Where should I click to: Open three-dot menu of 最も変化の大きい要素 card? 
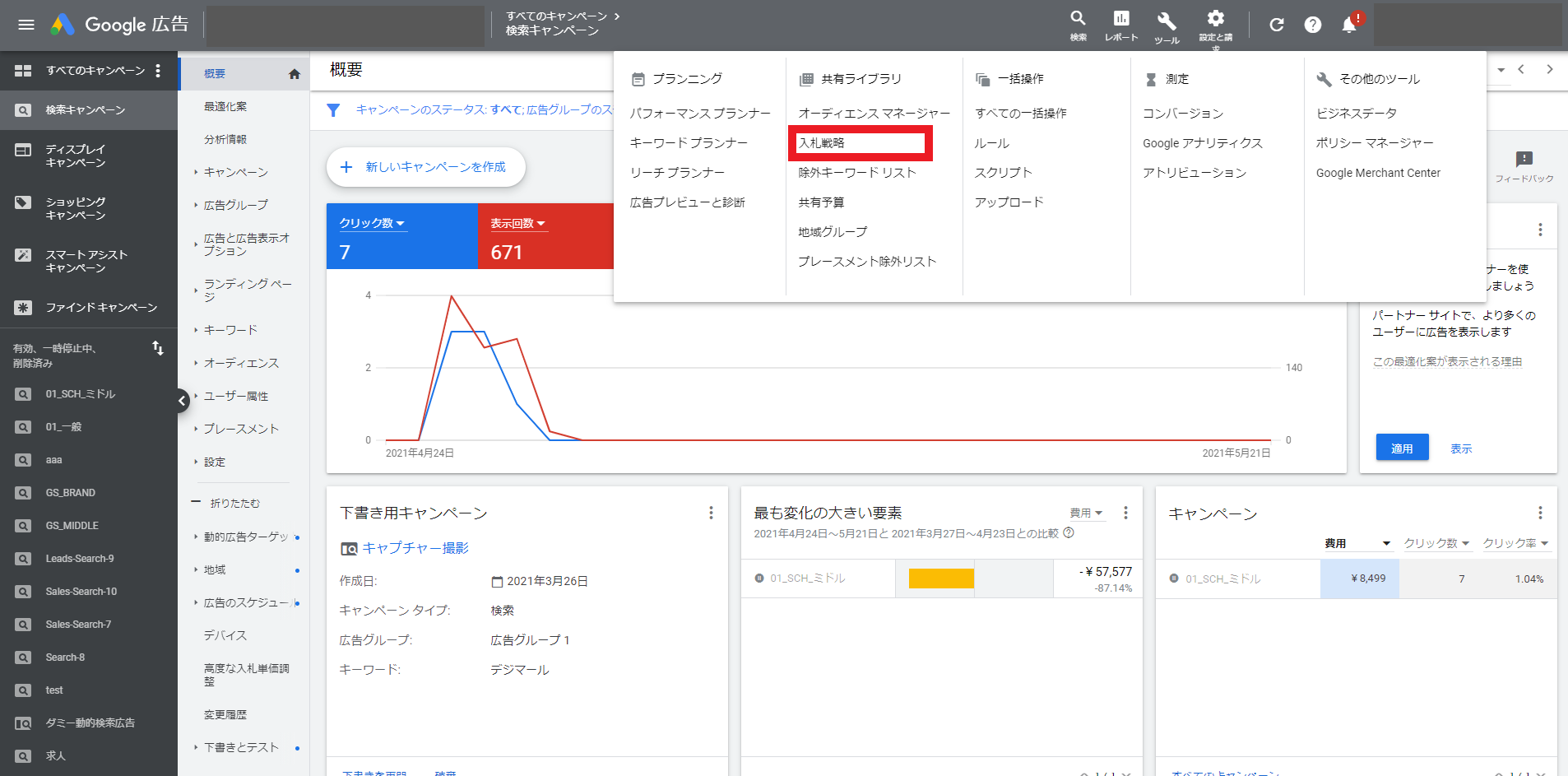click(x=1125, y=513)
